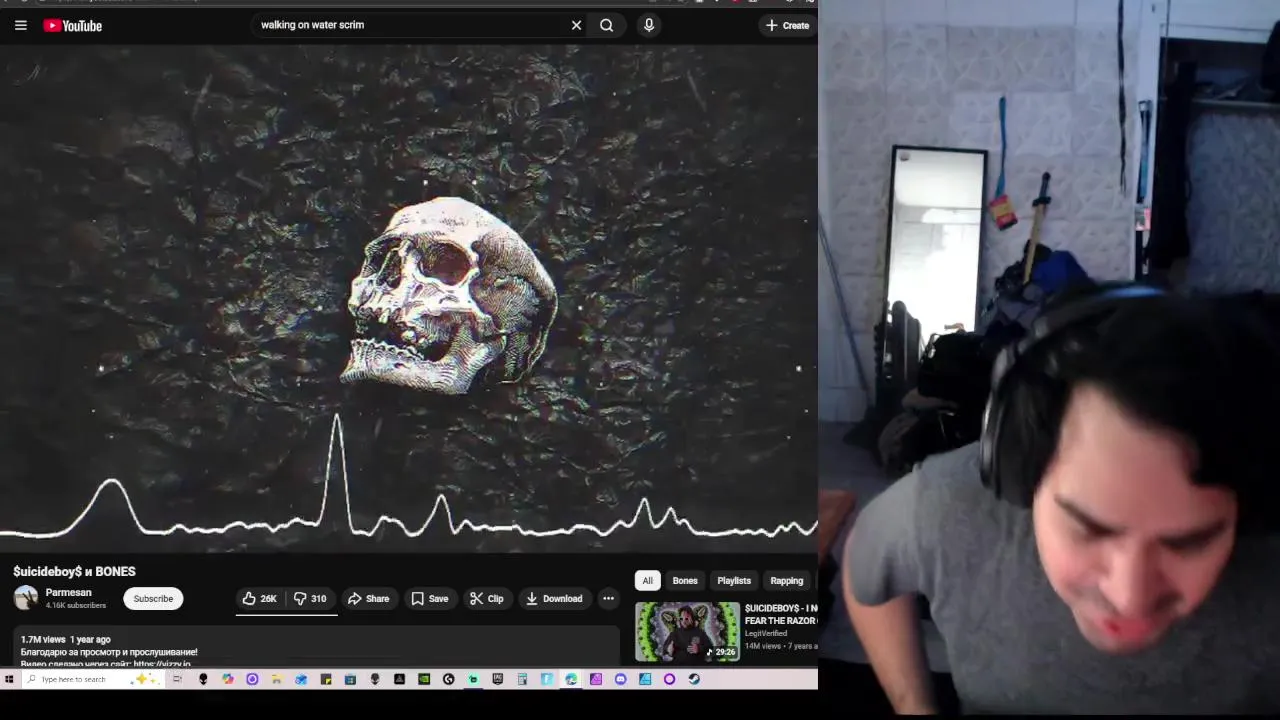Save the video to a playlist

pyautogui.click(x=430, y=598)
